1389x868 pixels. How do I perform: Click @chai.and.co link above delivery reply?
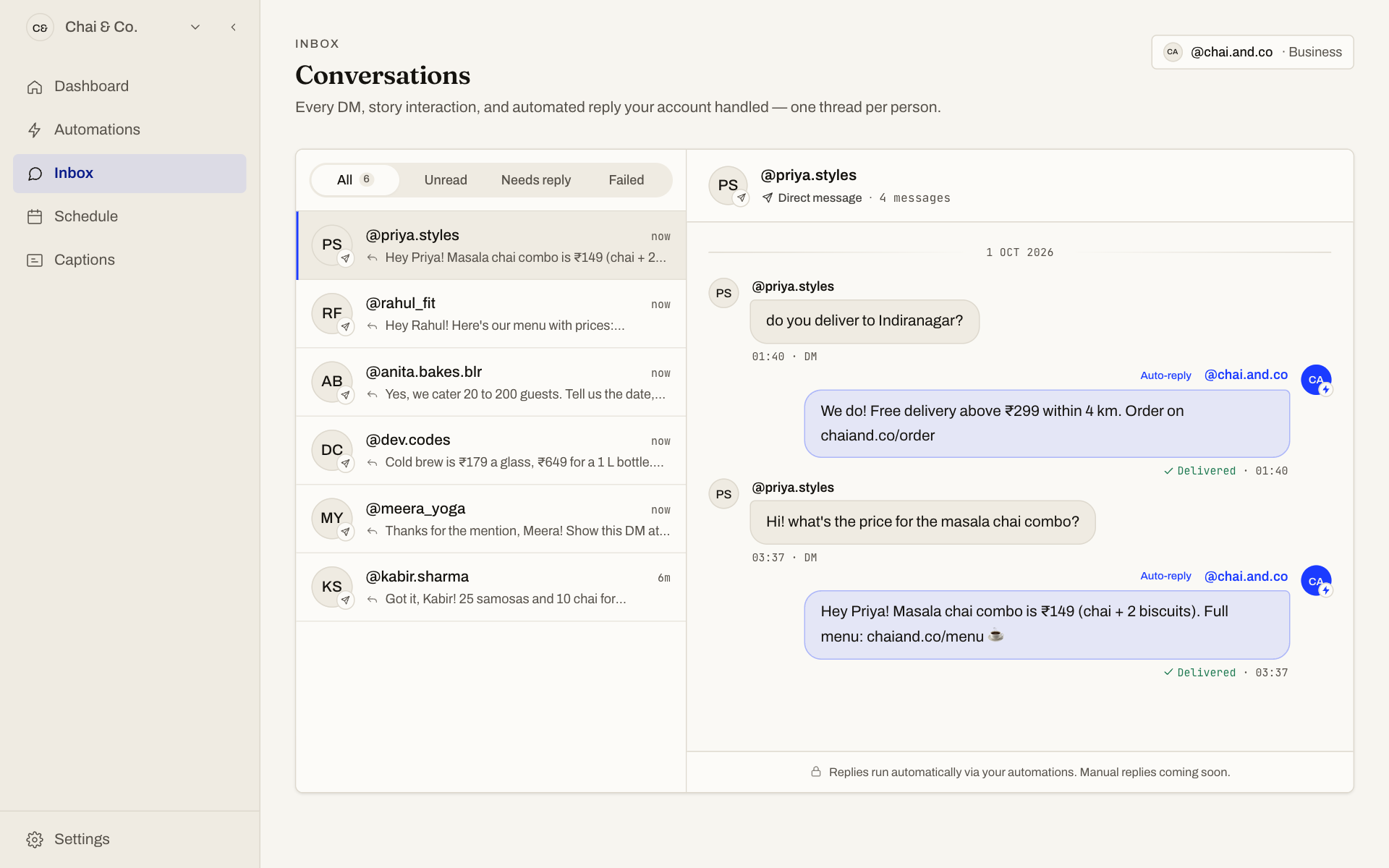[1246, 375]
